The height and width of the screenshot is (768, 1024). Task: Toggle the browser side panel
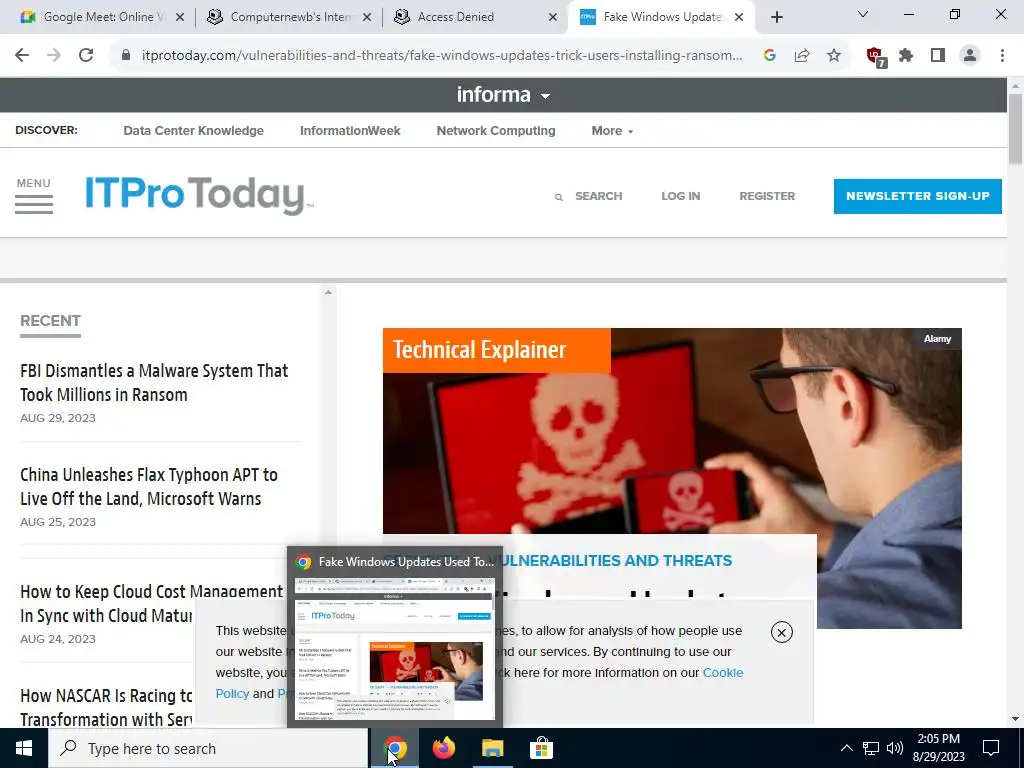point(938,56)
